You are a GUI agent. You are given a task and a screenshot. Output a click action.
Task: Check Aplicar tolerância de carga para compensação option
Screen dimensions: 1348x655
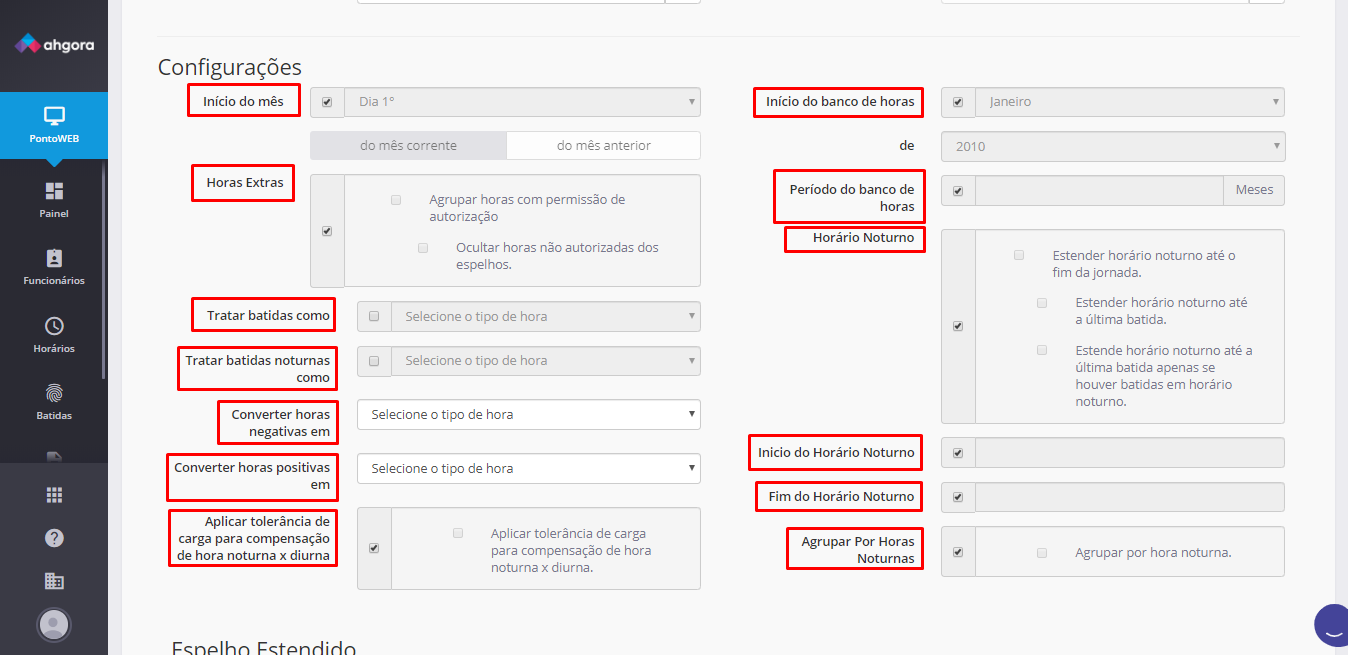458,533
